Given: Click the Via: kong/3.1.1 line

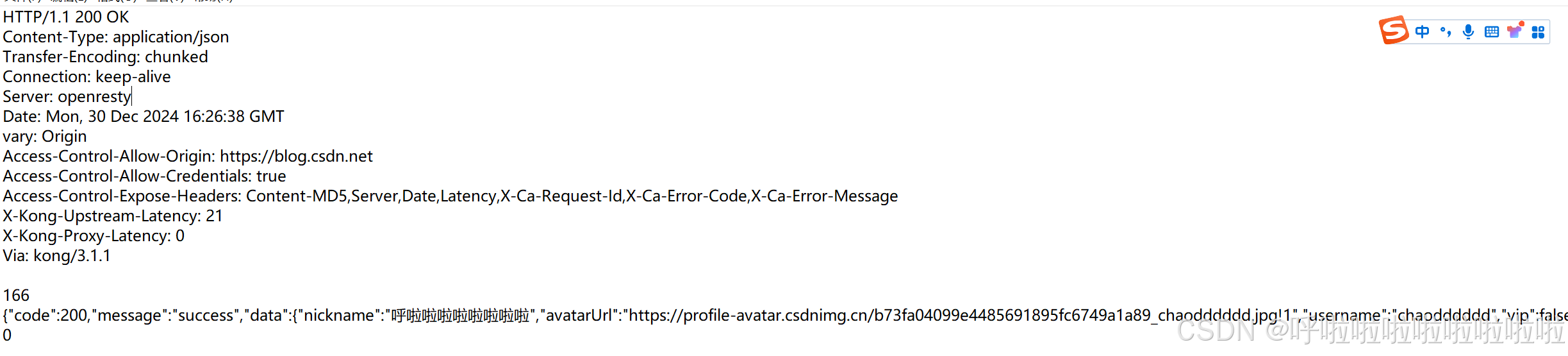Looking at the screenshot, I should 57,256.
